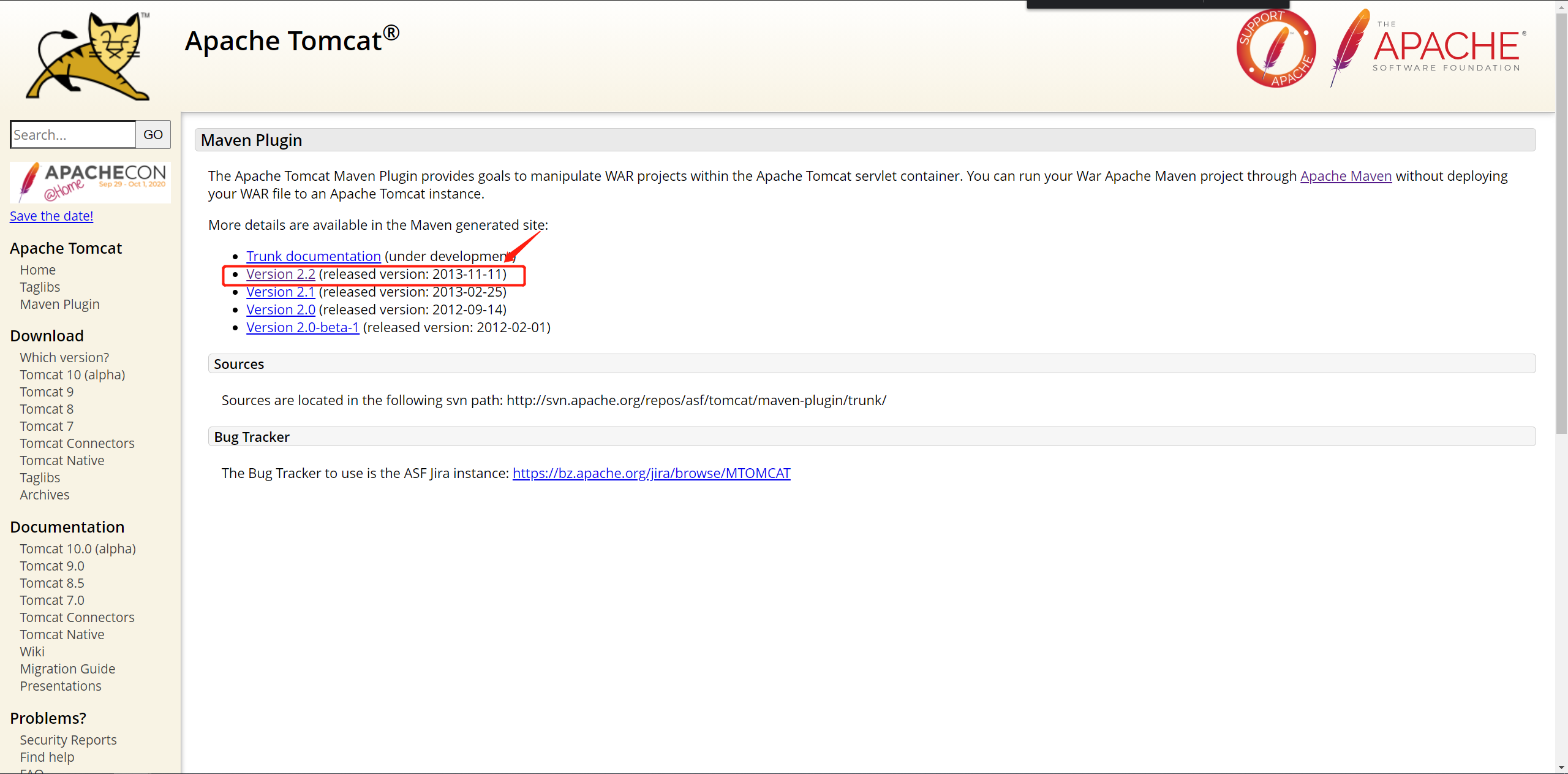Viewport: 1568px width, 774px height.
Task: Open Tomcat Connectors under Download
Action: [77, 443]
